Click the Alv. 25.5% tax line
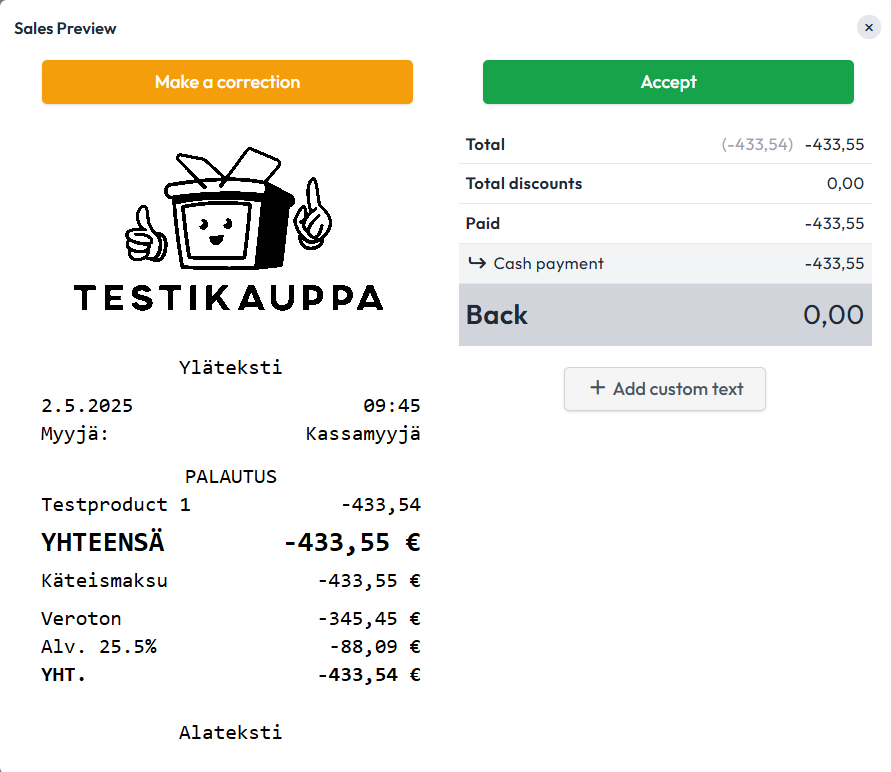 (x=231, y=646)
